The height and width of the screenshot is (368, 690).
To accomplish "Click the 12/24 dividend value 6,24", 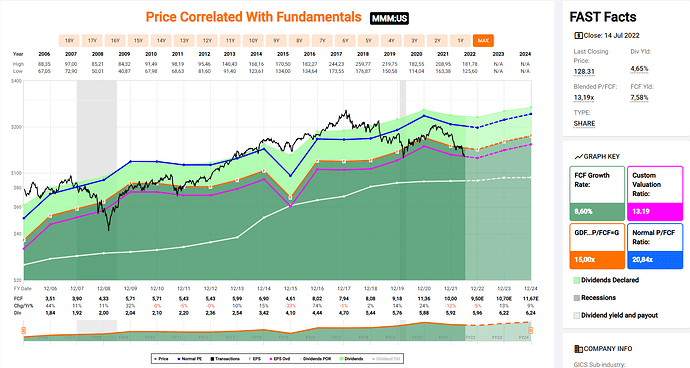I will click(531, 313).
